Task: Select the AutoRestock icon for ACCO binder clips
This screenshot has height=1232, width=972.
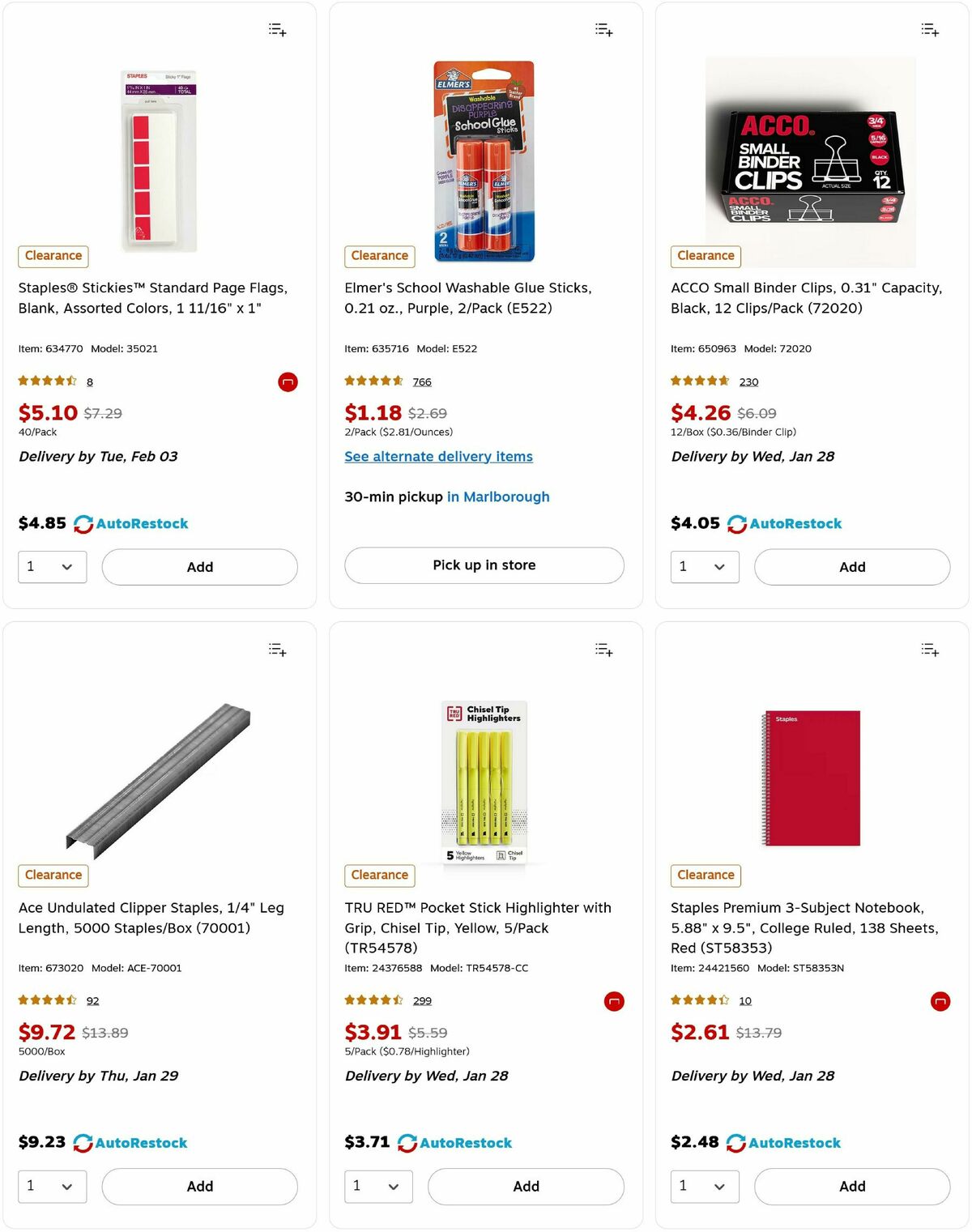Action: tap(735, 523)
